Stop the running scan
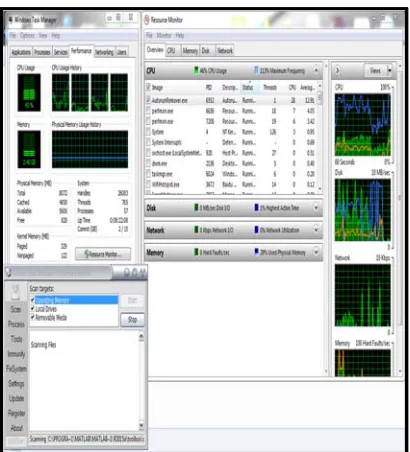Viewport: 410px width, 452px height. (x=132, y=320)
